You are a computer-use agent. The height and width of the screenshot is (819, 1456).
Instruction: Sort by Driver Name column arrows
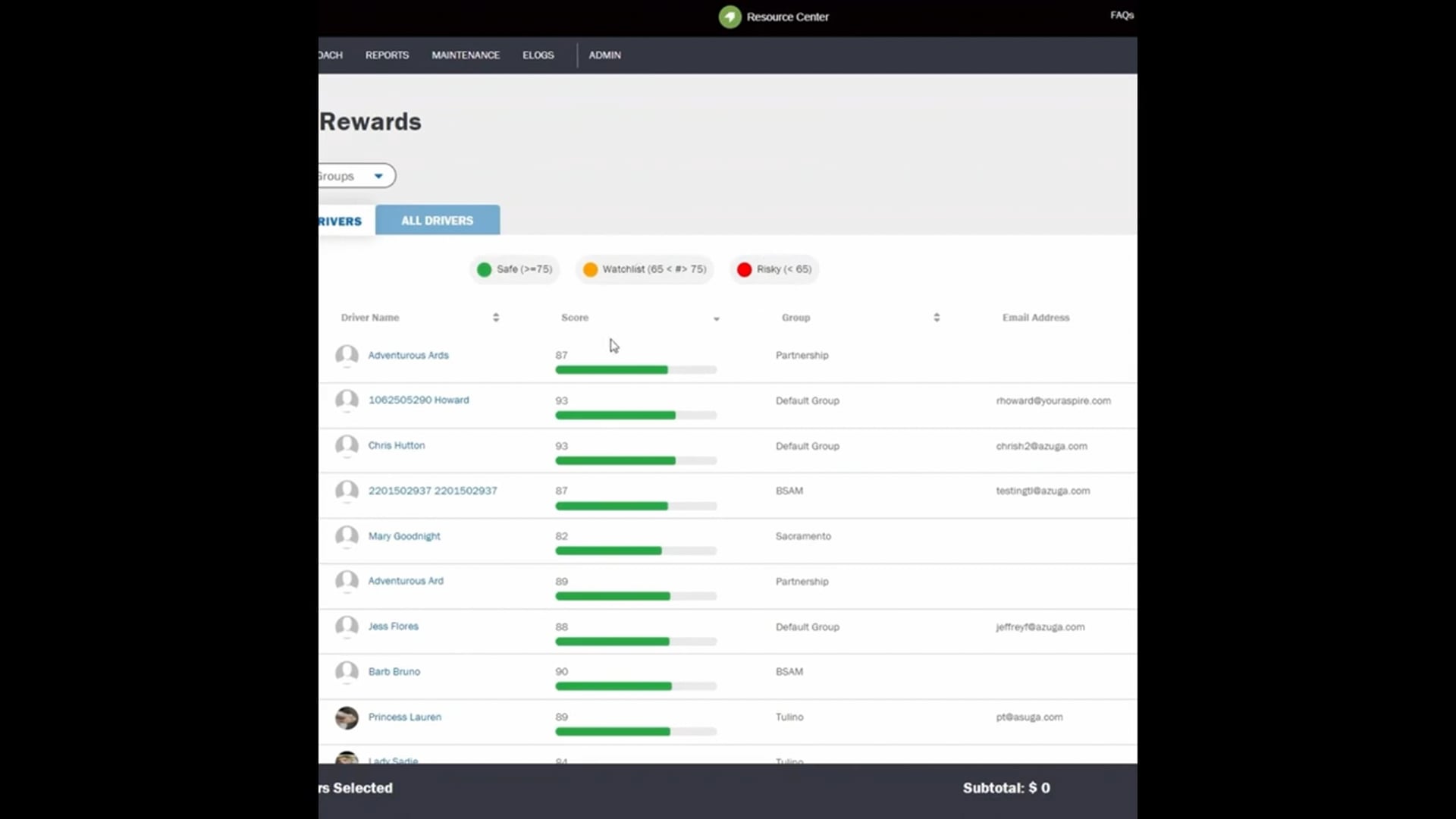point(496,318)
